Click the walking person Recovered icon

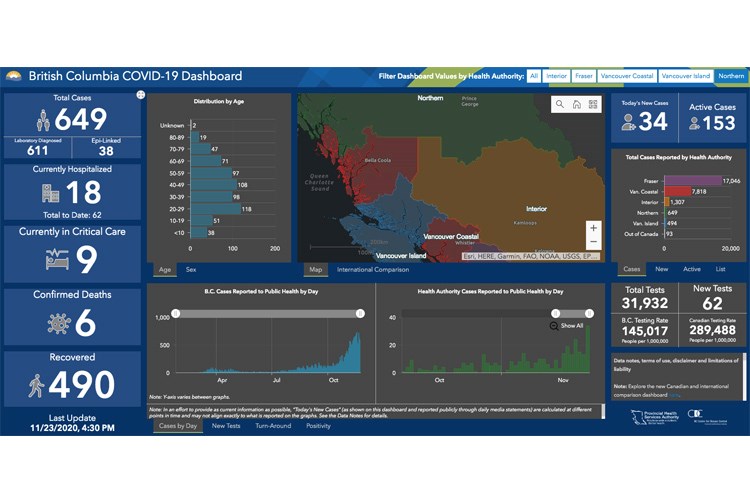coord(36,385)
